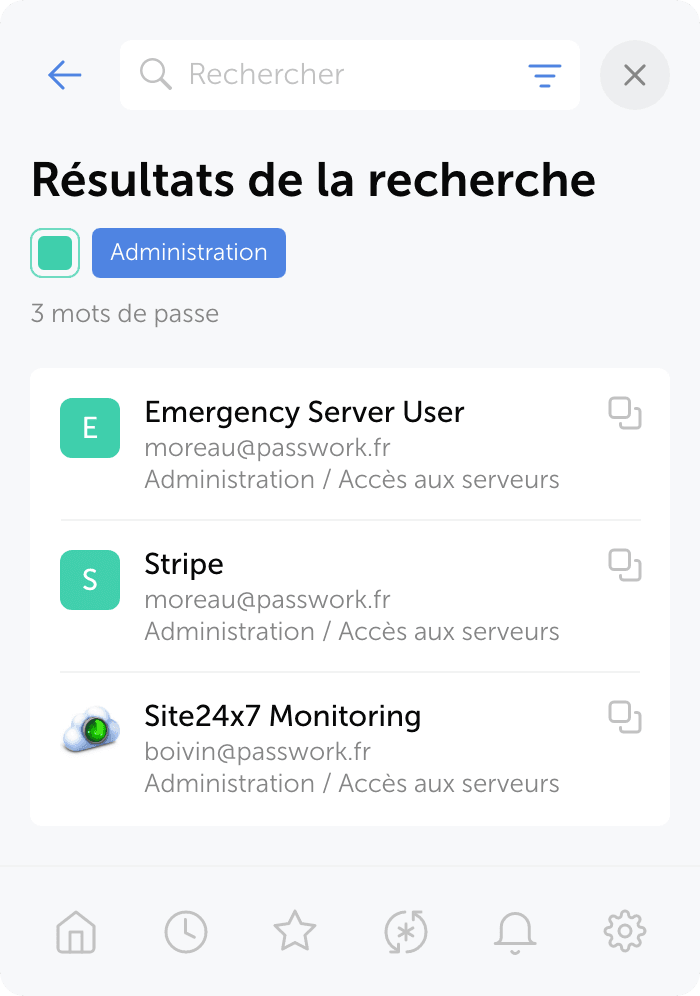This screenshot has width=700, height=996.
Task: Open the password generator tab
Action: (x=406, y=932)
